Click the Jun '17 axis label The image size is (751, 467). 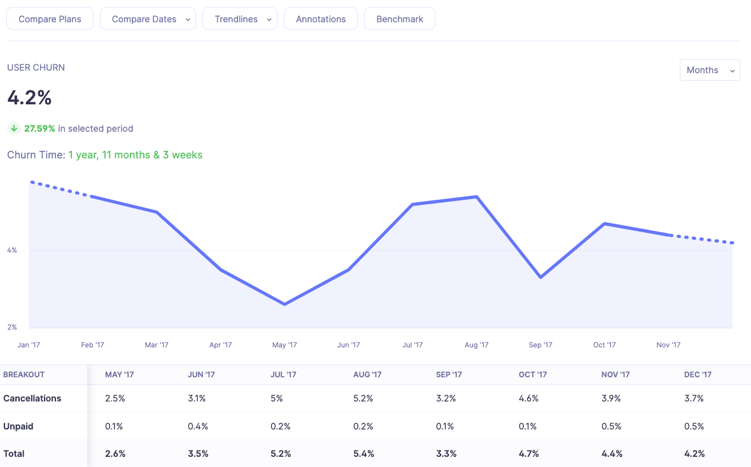click(x=348, y=345)
